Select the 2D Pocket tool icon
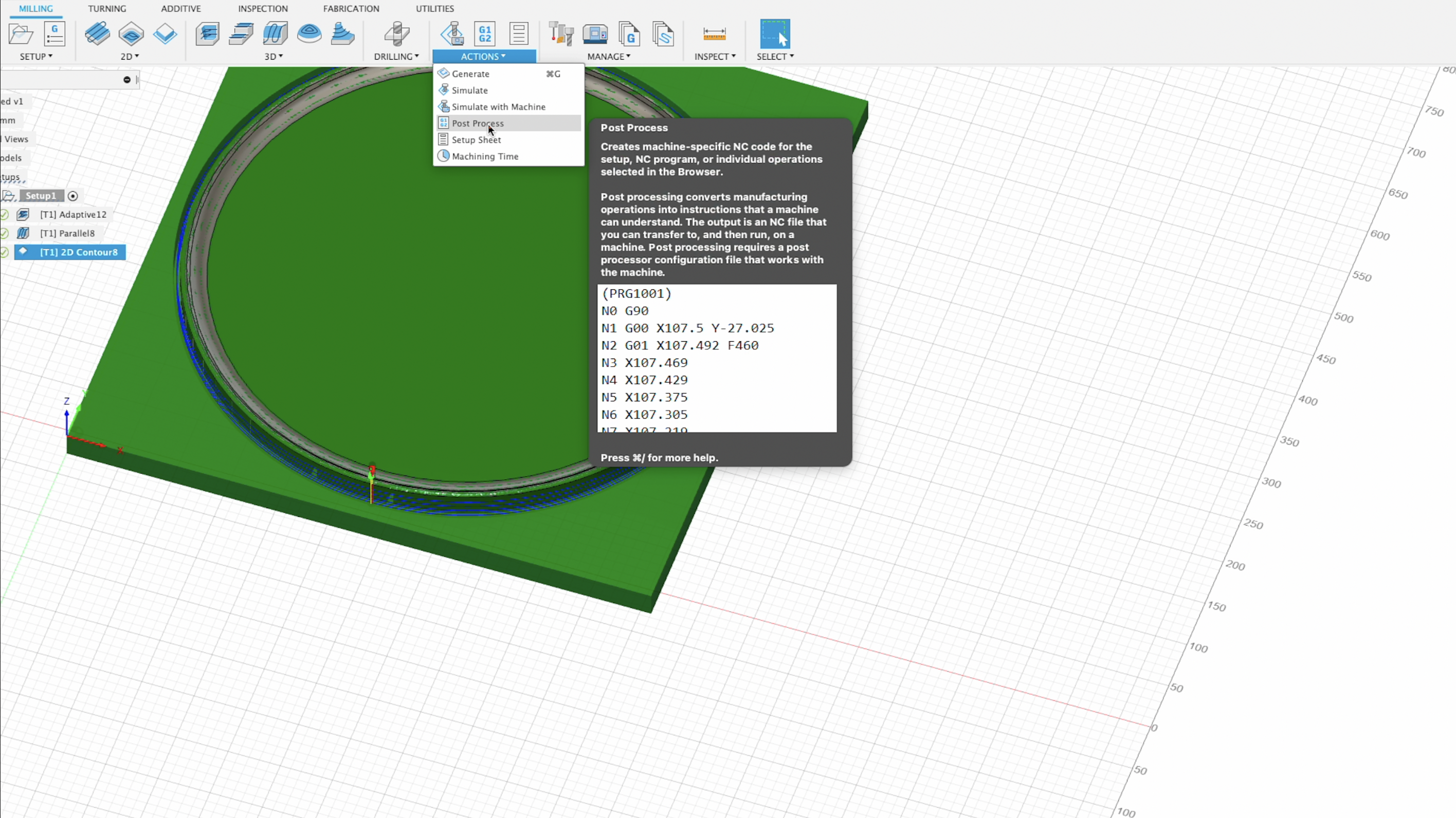The image size is (1456, 818). click(131, 34)
